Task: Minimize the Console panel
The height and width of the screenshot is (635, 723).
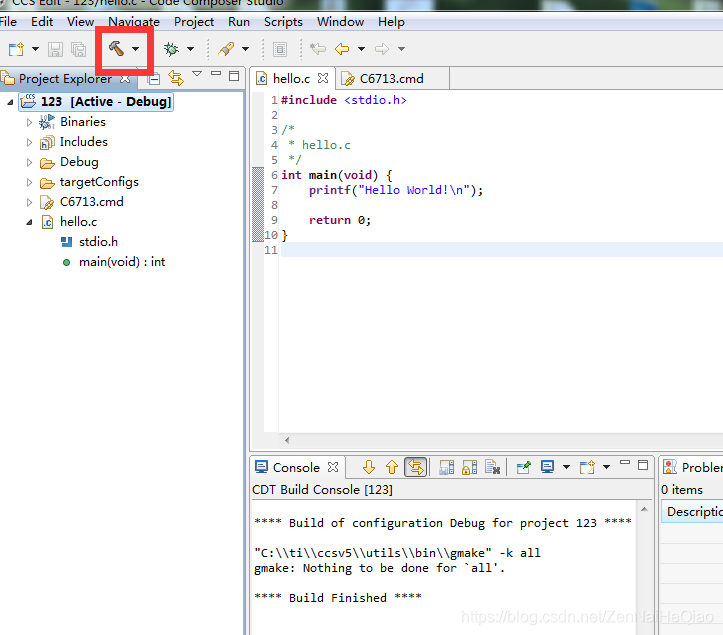Action: (x=625, y=462)
